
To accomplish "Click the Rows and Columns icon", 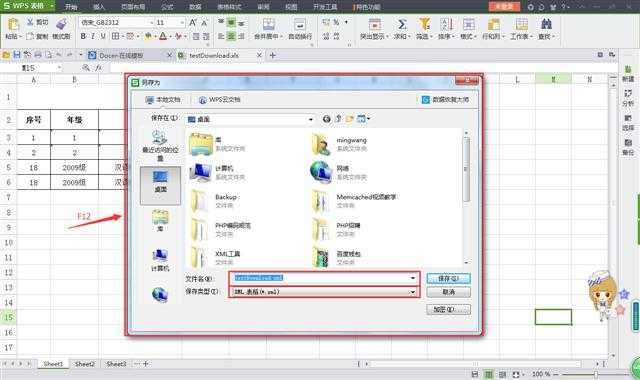I will [493, 24].
